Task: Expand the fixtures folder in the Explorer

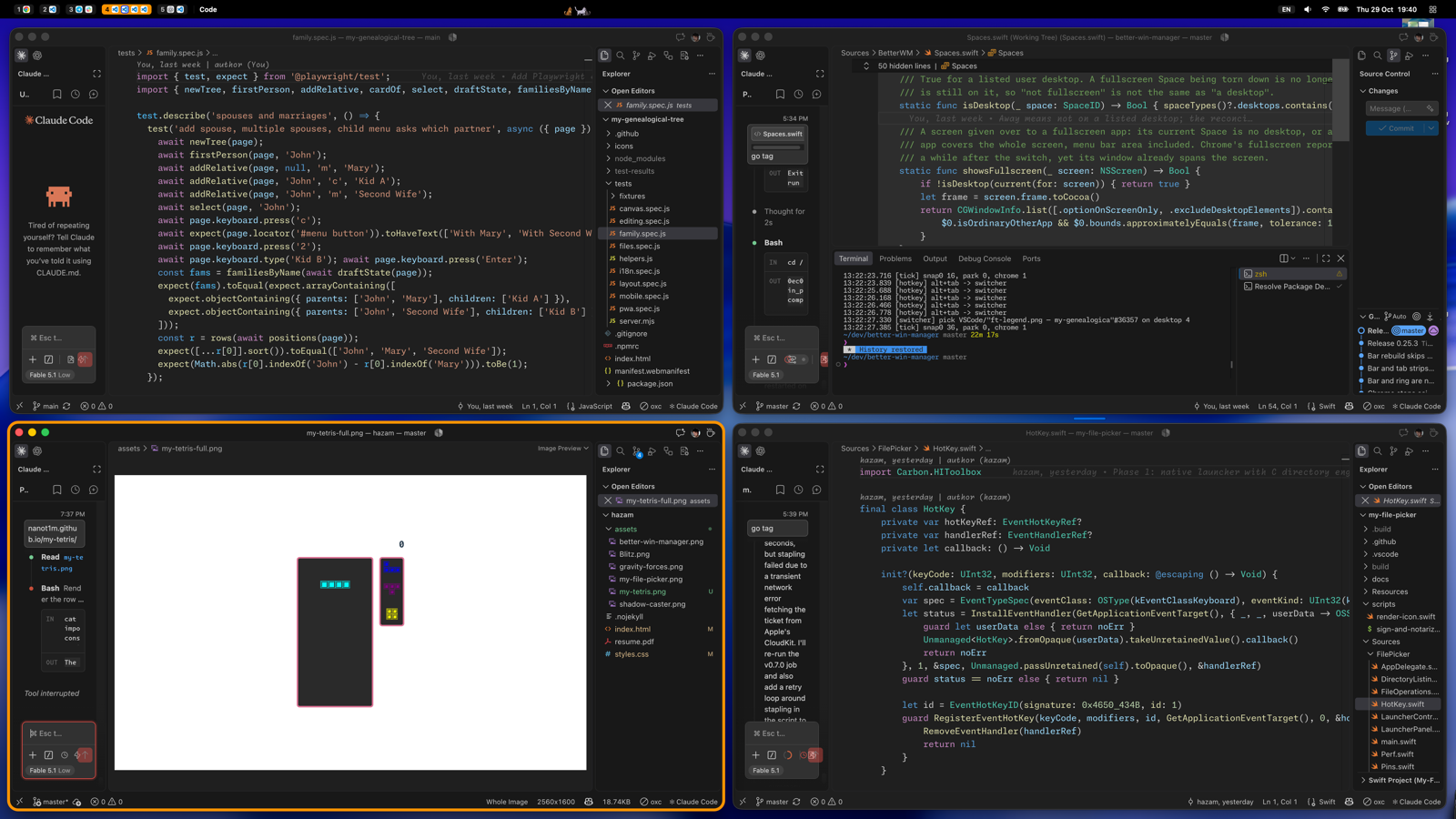Action: tap(632, 197)
